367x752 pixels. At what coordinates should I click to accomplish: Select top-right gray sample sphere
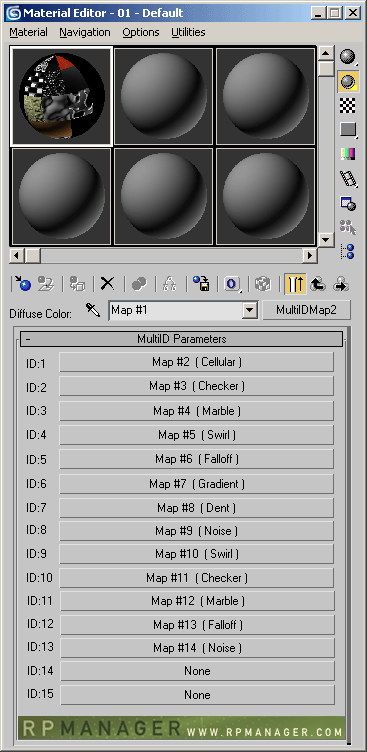pos(265,96)
